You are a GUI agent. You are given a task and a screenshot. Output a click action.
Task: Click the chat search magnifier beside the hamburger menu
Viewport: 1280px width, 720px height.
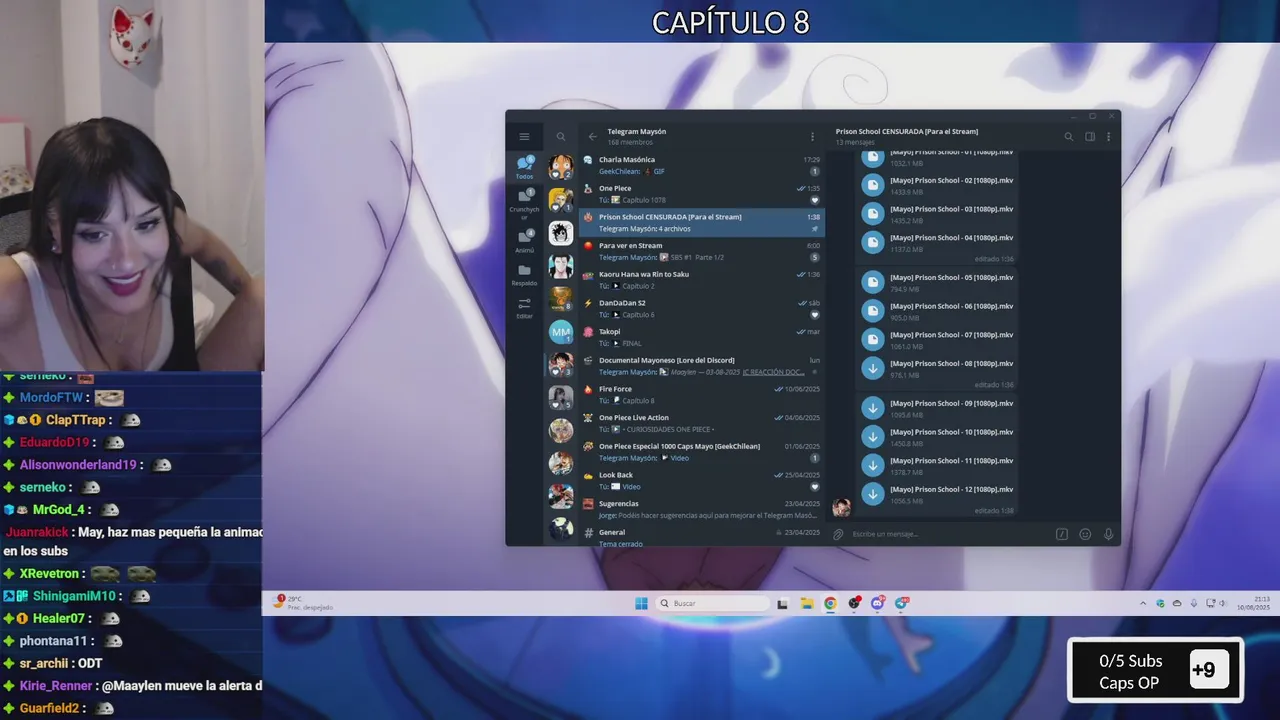[561, 137]
